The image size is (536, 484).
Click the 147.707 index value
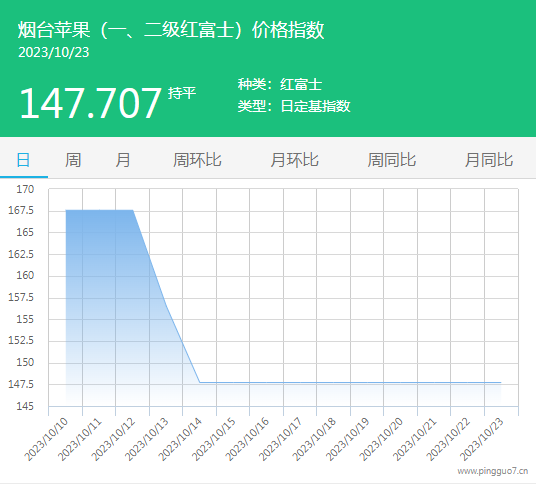click(x=90, y=103)
